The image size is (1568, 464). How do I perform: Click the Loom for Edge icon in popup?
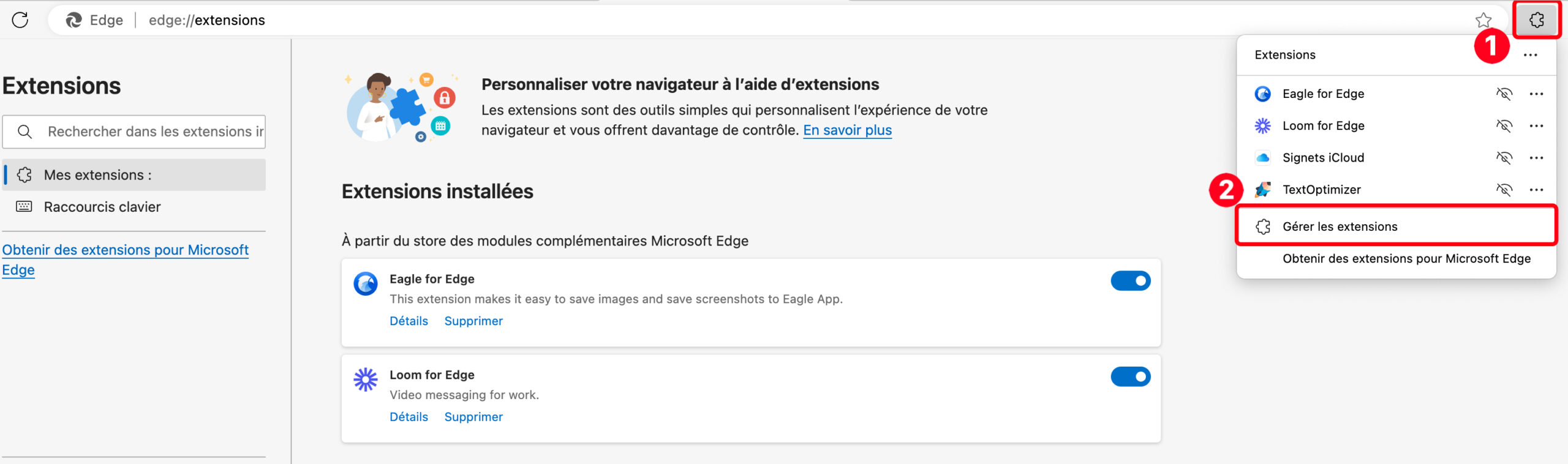1262,125
